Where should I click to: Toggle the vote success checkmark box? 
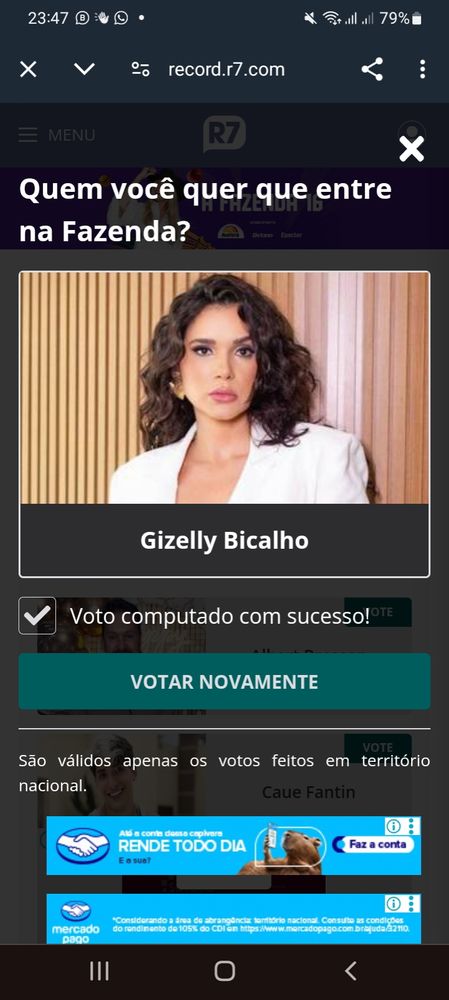[x=37, y=615]
